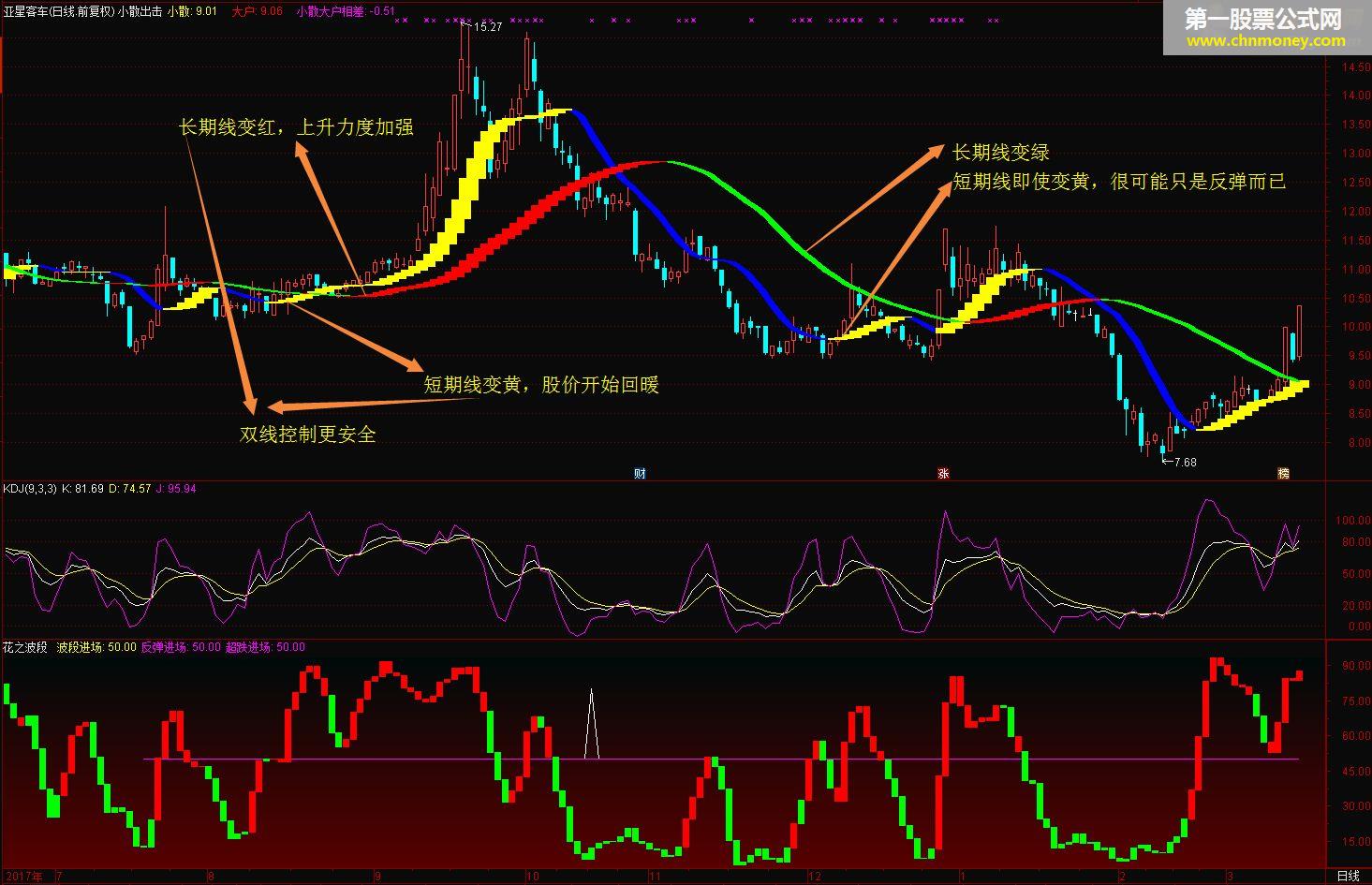
Task: Click the 50.00 KDJ axis label
Action: [1357, 574]
